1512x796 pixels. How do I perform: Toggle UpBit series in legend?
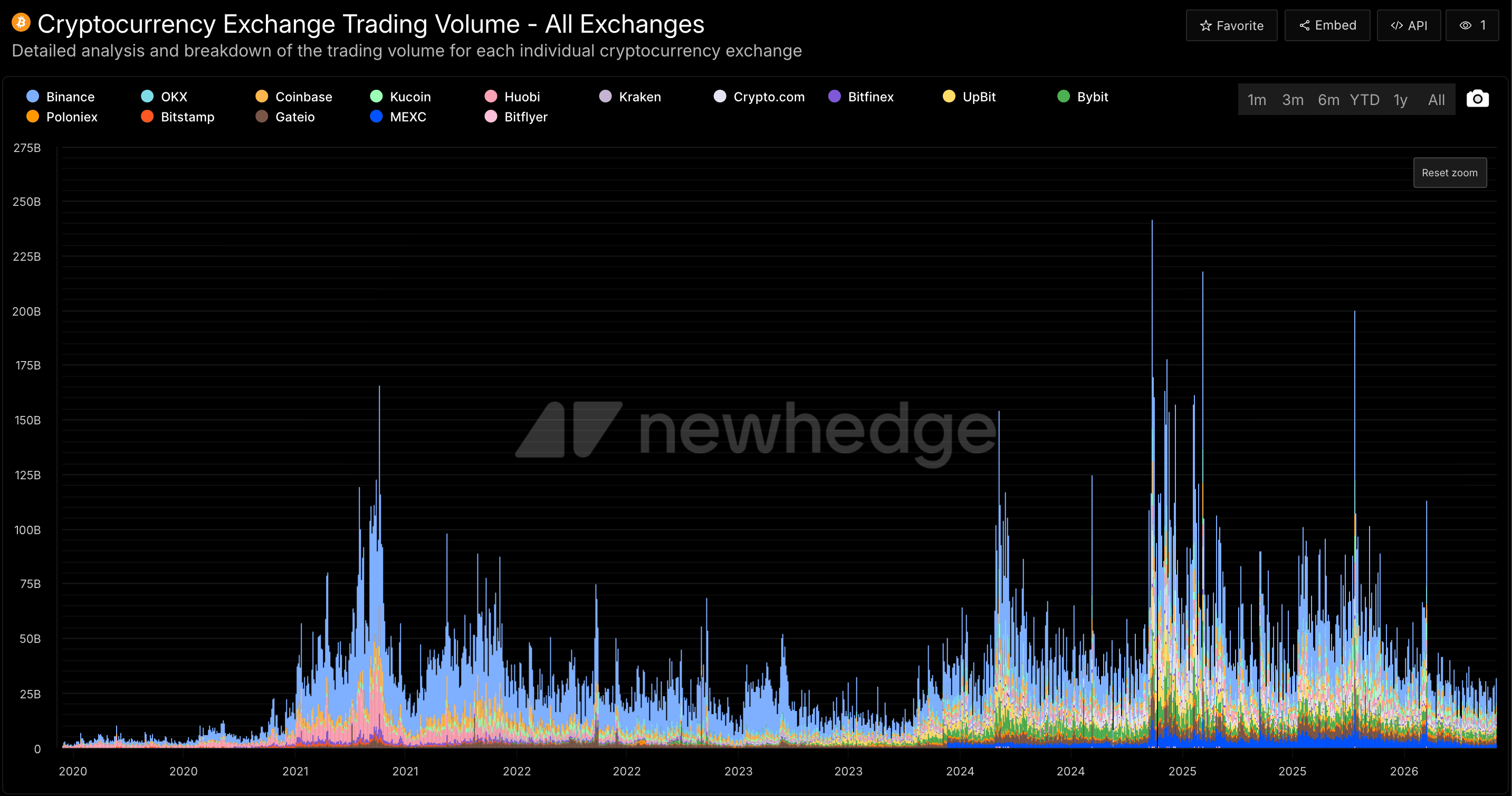pyautogui.click(x=969, y=97)
